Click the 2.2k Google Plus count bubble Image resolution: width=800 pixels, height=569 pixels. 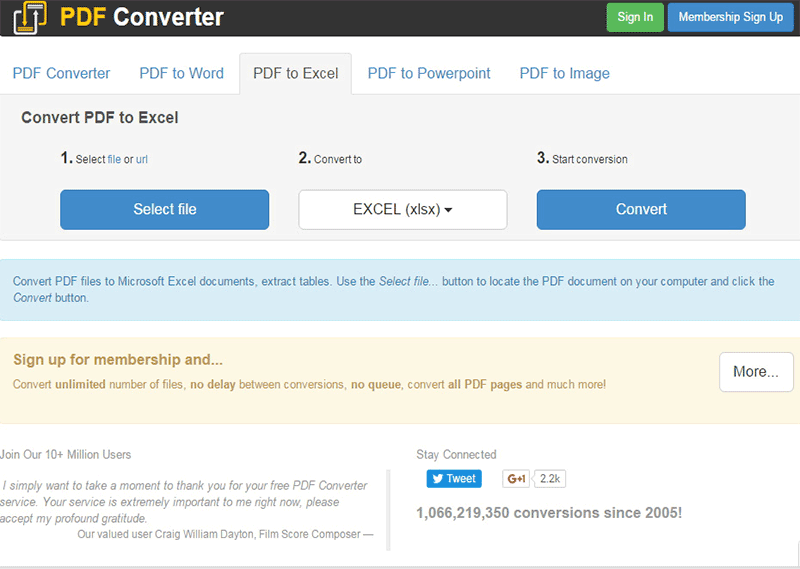click(550, 479)
